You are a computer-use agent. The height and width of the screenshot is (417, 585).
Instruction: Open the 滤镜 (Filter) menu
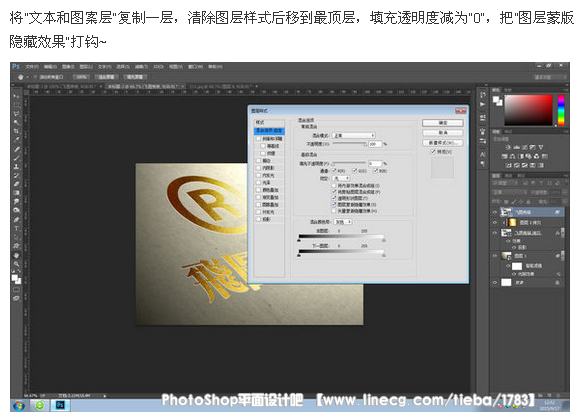click(x=141, y=67)
